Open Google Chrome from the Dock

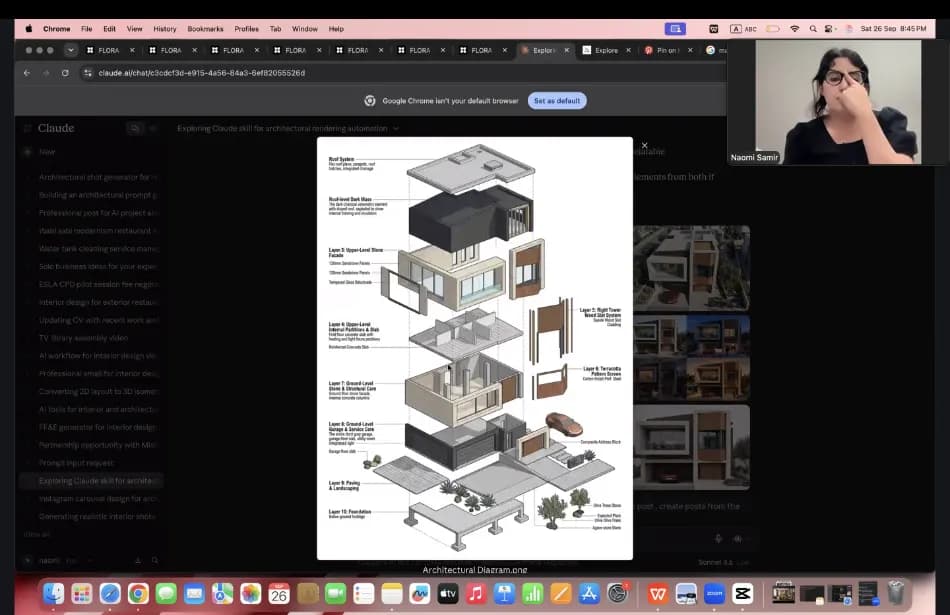point(138,594)
